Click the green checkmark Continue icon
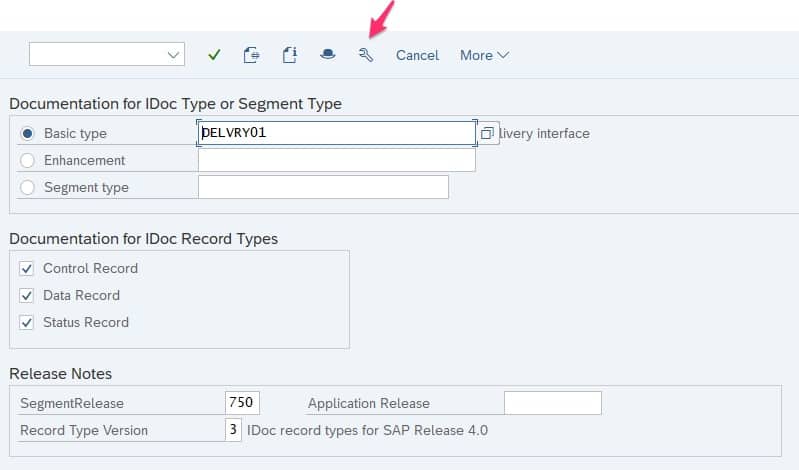Viewport: 799px width, 470px height. tap(214, 55)
